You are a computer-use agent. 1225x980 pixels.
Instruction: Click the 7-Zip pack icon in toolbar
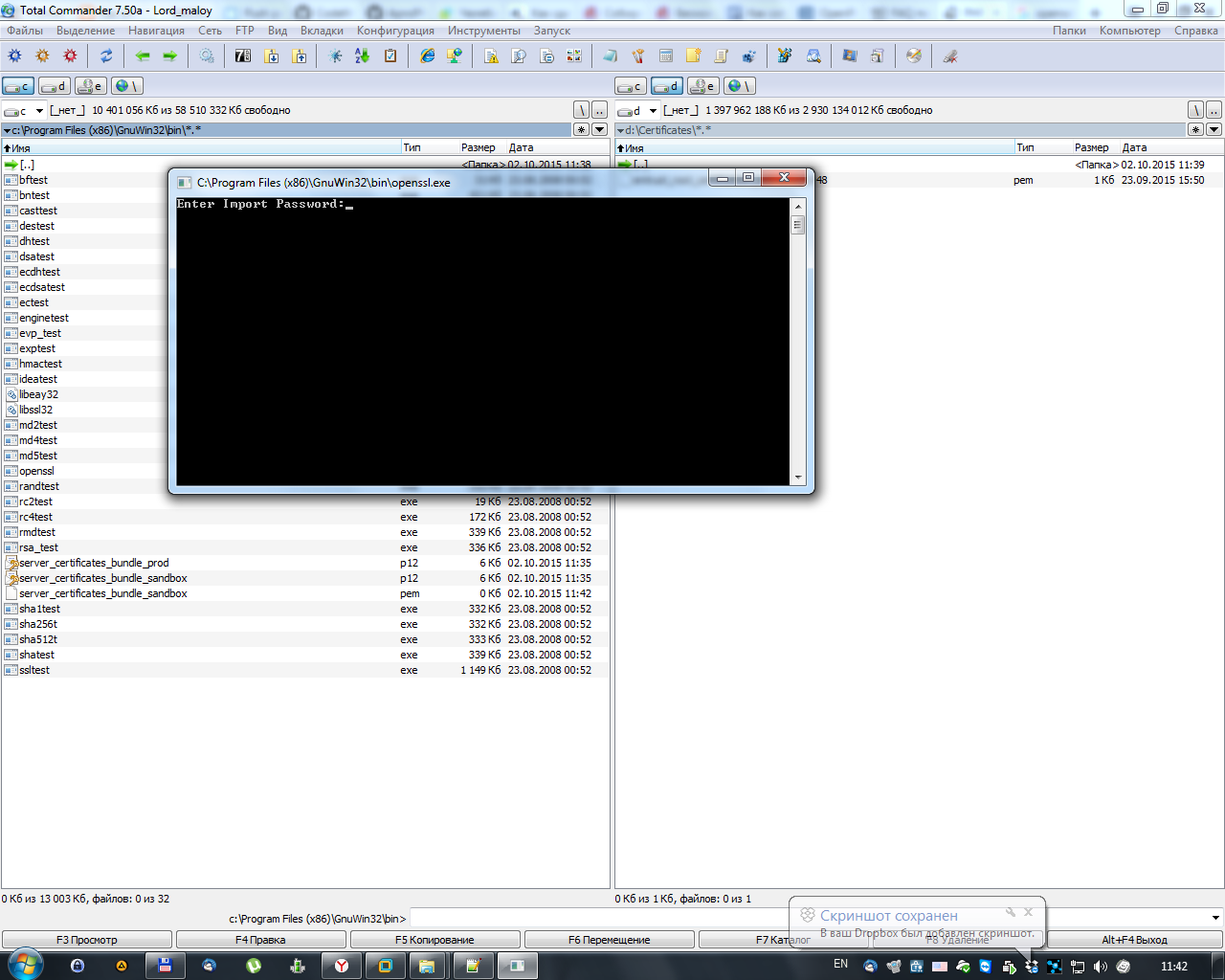[243, 56]
